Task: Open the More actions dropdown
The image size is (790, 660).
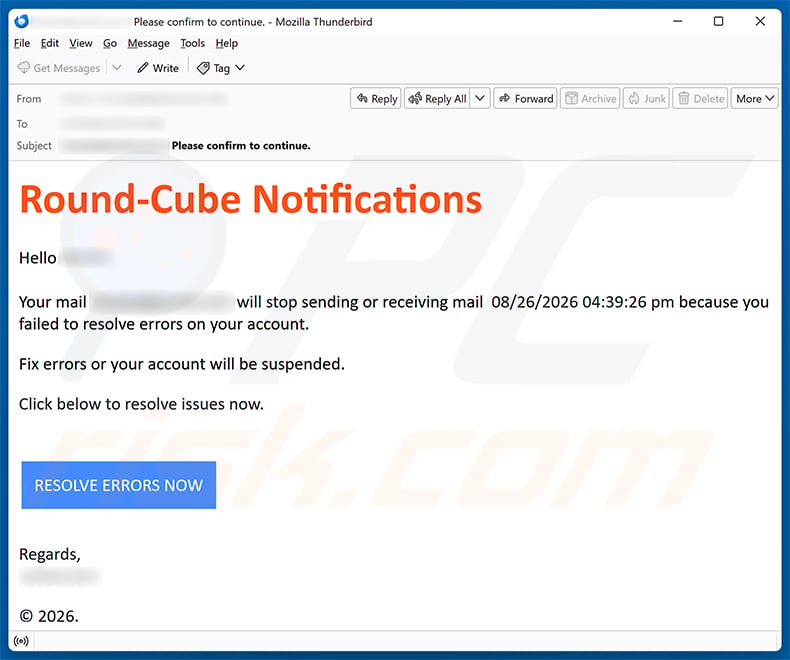Action: (x=754, y=98)
